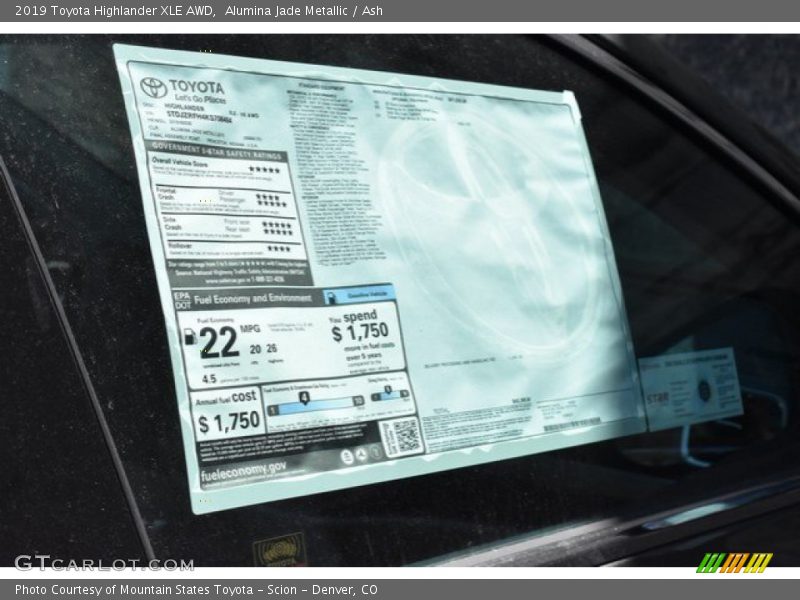Click the fuel economy rating slider scale

coord(316,404)
